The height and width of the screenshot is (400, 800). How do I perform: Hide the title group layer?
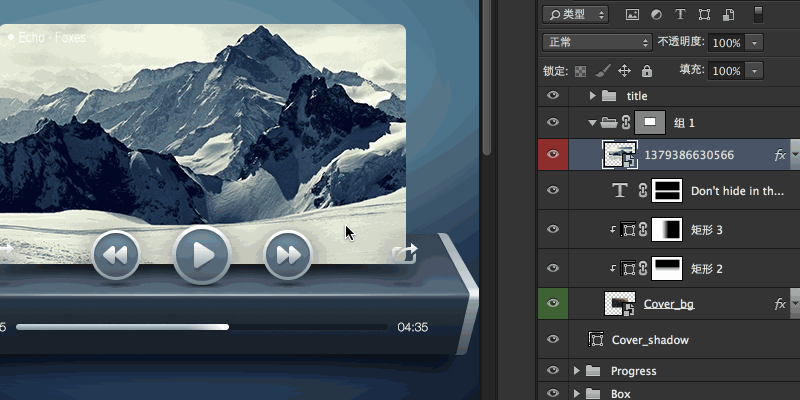[x=552, y=96]
